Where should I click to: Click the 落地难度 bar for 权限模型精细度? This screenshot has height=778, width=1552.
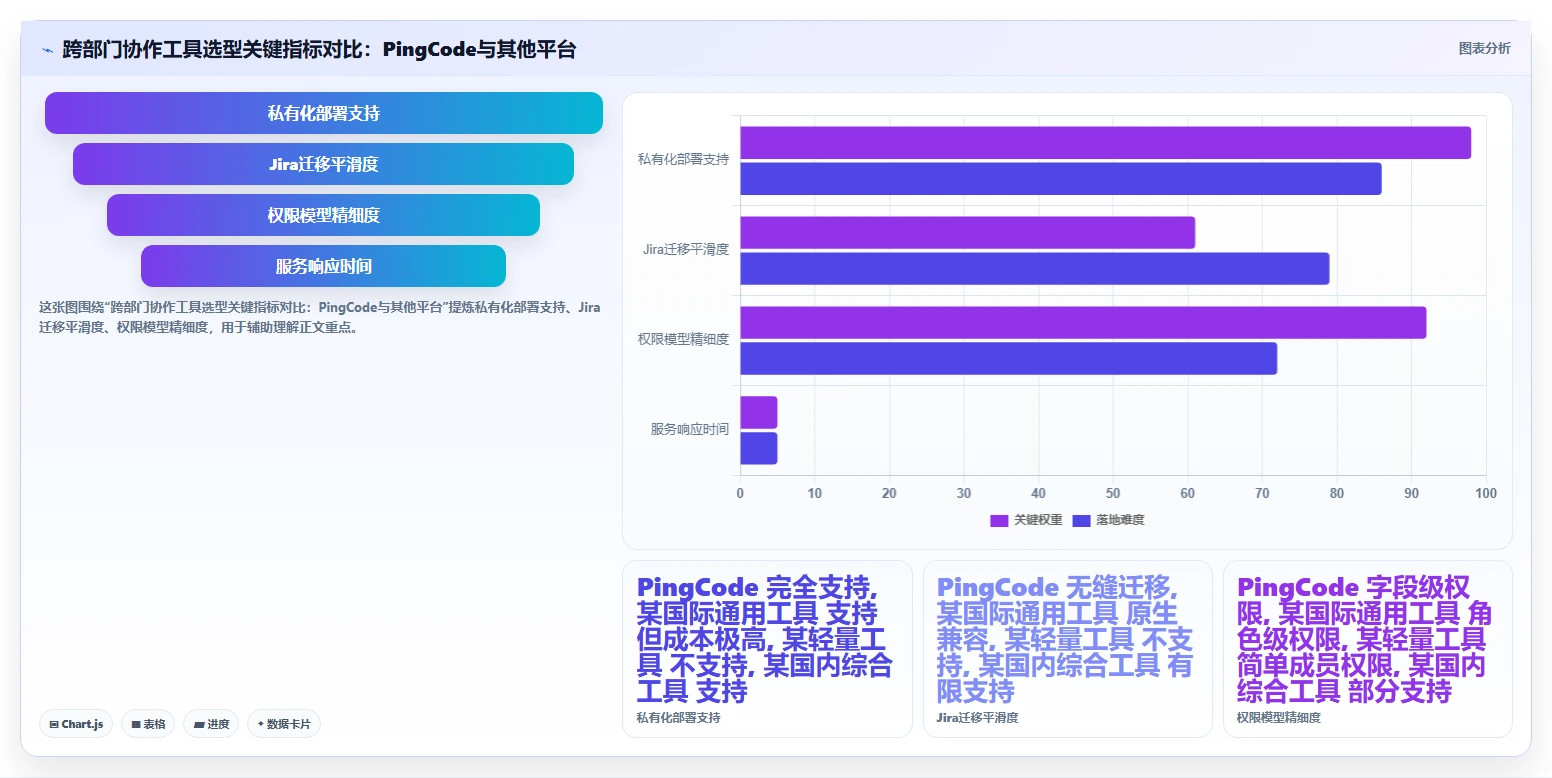[1008, 359]
